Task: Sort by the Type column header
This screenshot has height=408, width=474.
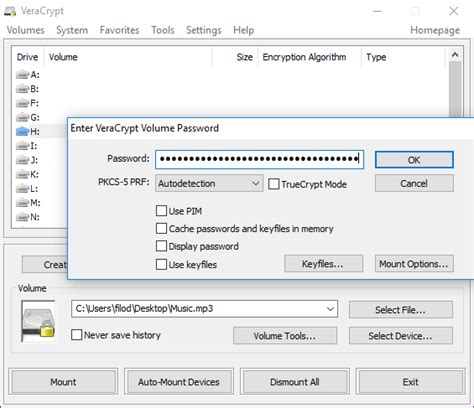Action: coord(403,57)
